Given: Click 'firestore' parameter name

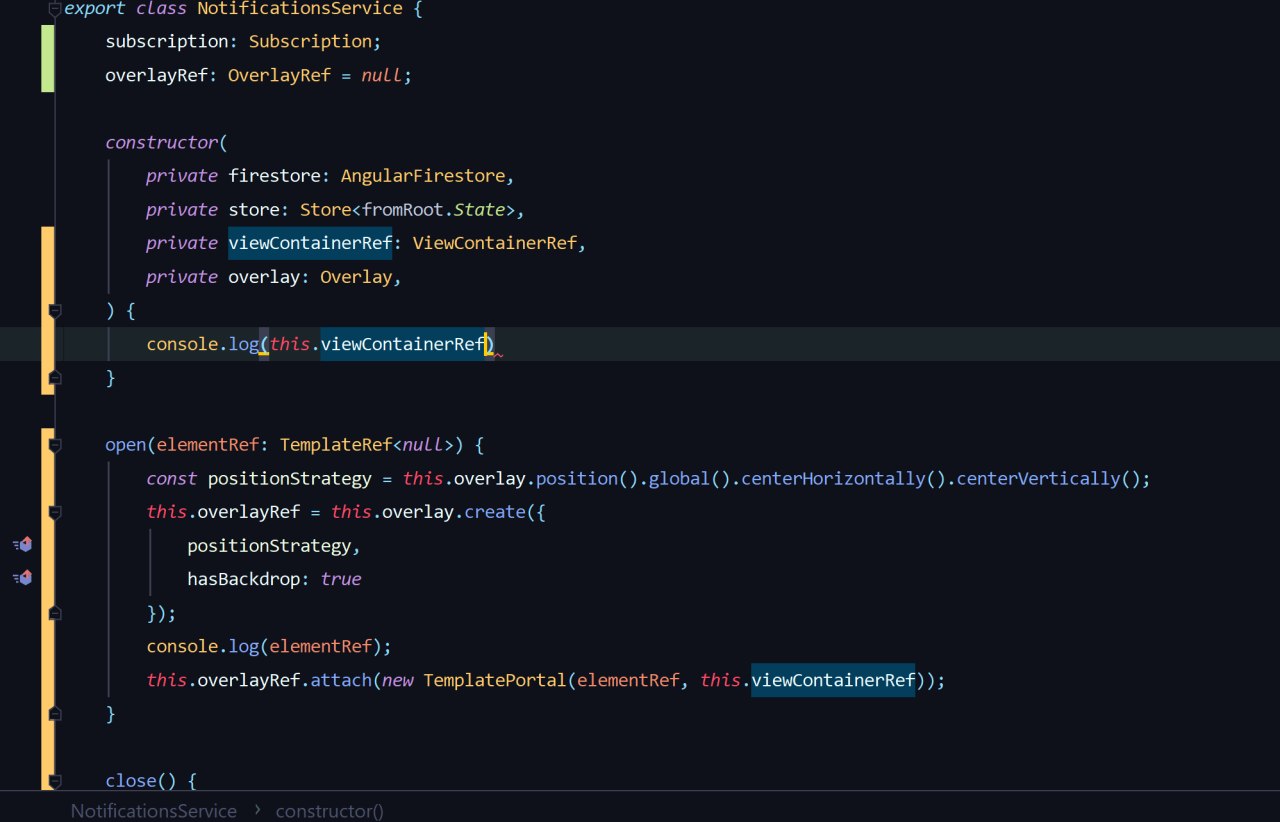Looking at the screenshot, I should (274, 176).
